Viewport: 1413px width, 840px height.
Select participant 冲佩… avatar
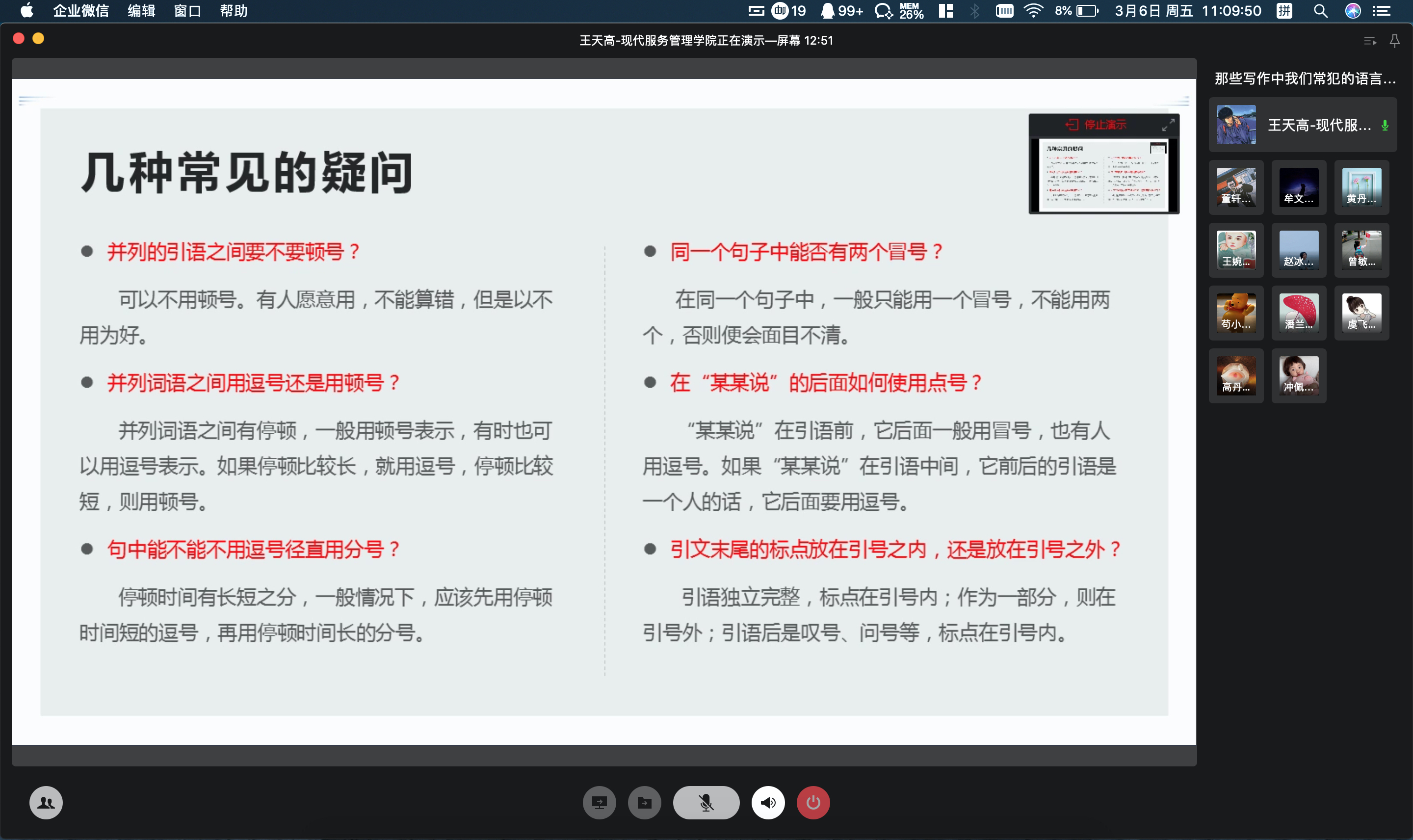(x=1299, y=376)
